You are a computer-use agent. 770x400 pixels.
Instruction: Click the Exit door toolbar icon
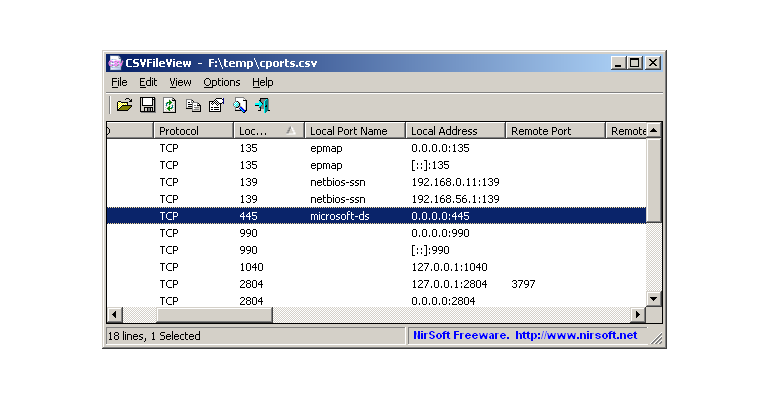pyautogui.click(x=263, y=105)
